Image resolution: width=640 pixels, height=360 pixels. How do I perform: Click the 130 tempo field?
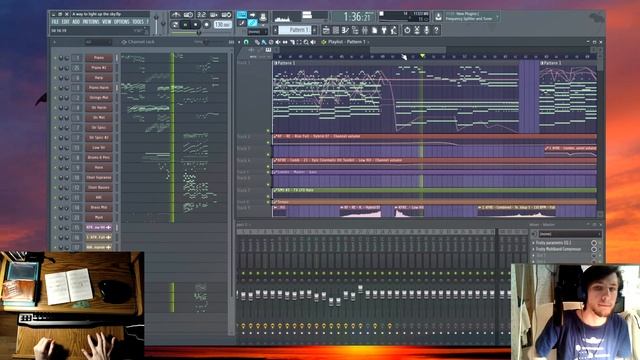click(223, 24)
